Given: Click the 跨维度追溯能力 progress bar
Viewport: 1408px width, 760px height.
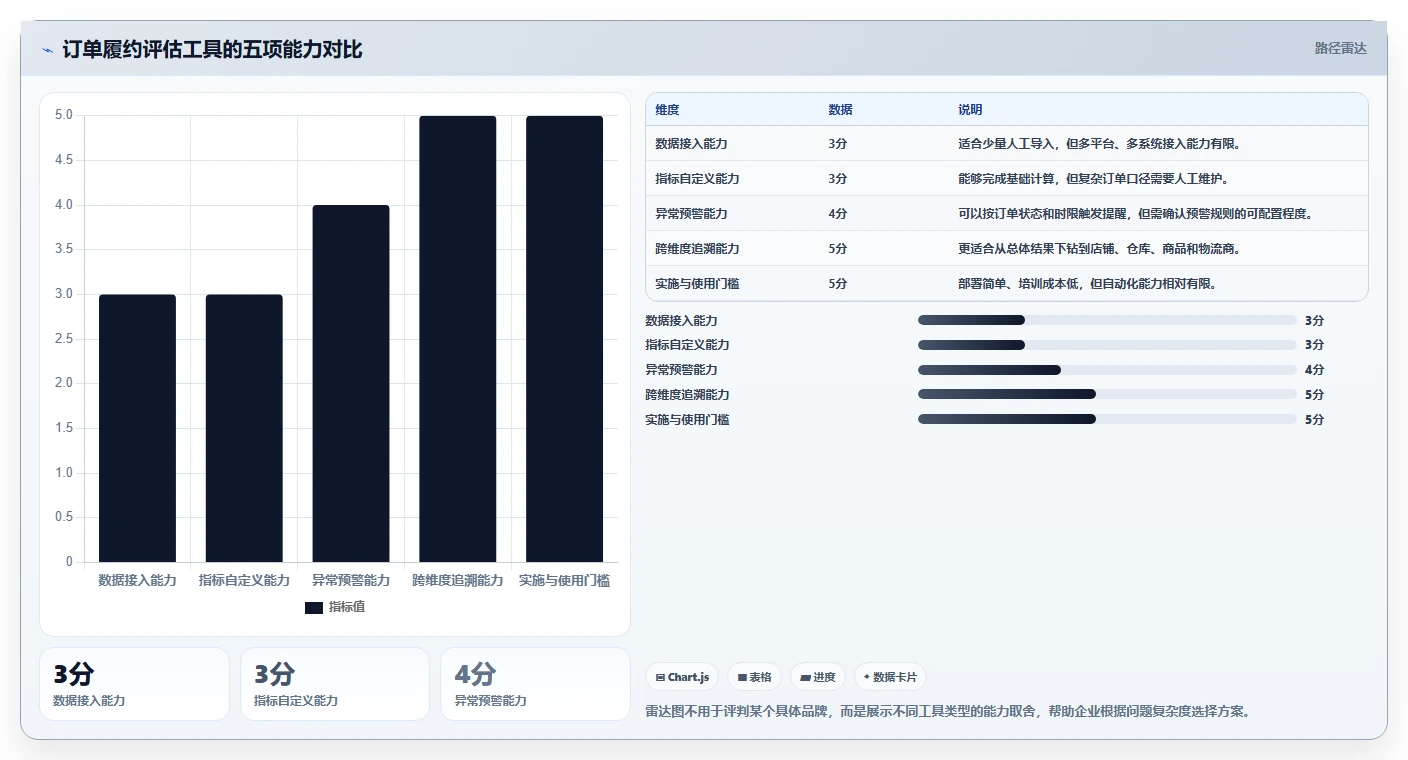Looking at the screenshot, I should tap(1107, 395).
